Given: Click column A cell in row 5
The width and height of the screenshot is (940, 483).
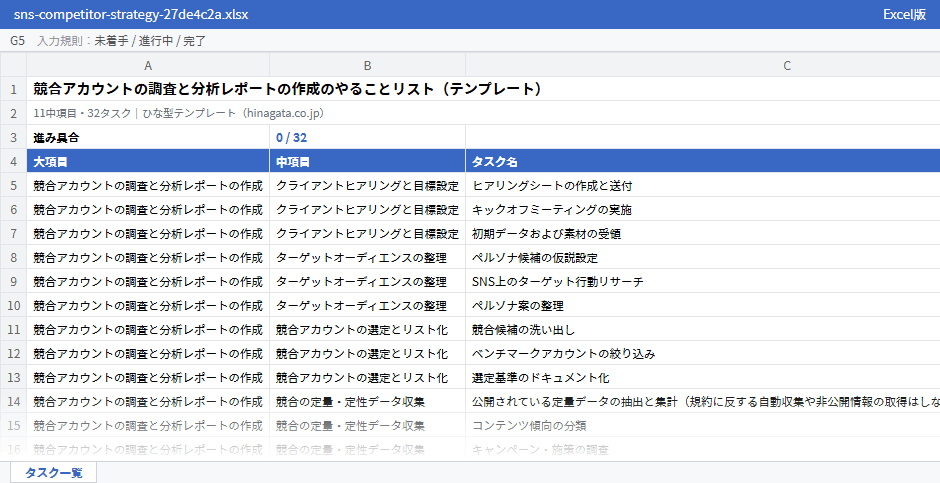Looking at the screenshot, I should click(148, 185).
